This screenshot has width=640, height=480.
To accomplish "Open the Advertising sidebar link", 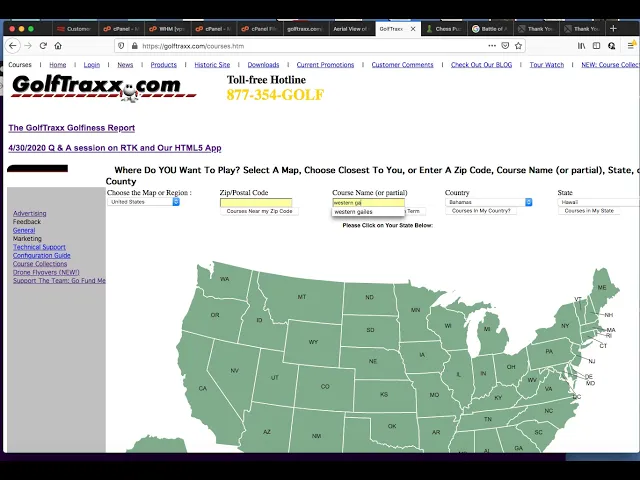I will click(x=29, y=213).
